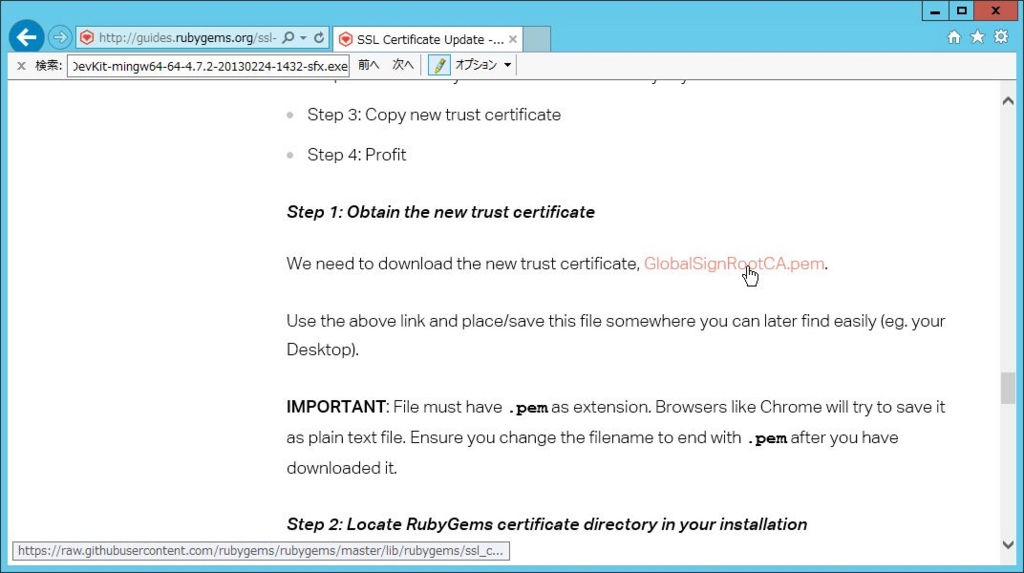The width and height of the screenshot is (1024, 573).
Task: Click the search magnifier in the address bar
Action: (289, 38)
